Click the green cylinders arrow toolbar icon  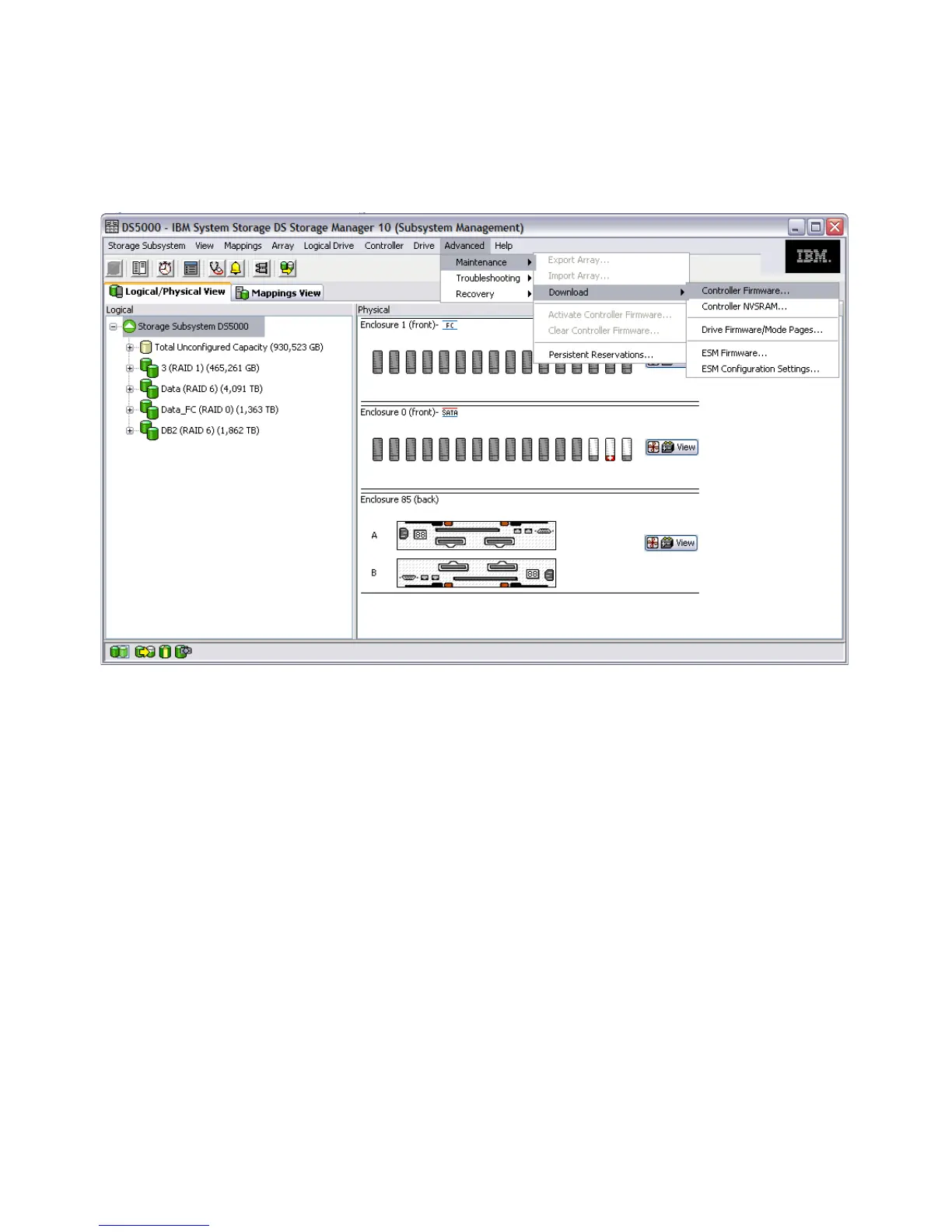[288, 268]
